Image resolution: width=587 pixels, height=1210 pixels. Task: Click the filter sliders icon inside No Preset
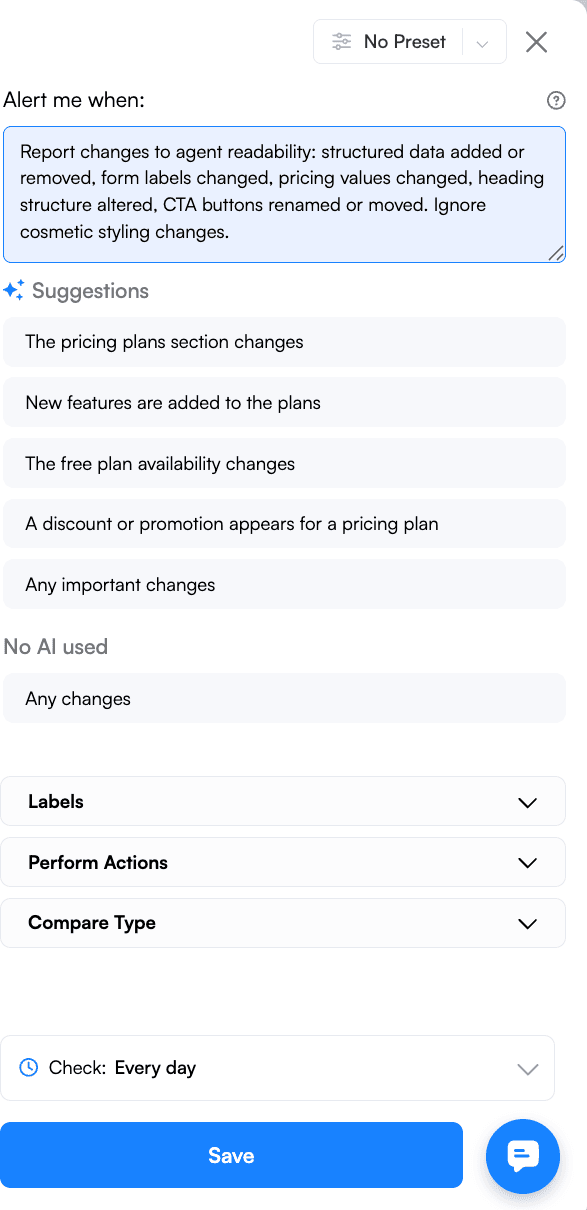tap(341, 41)
